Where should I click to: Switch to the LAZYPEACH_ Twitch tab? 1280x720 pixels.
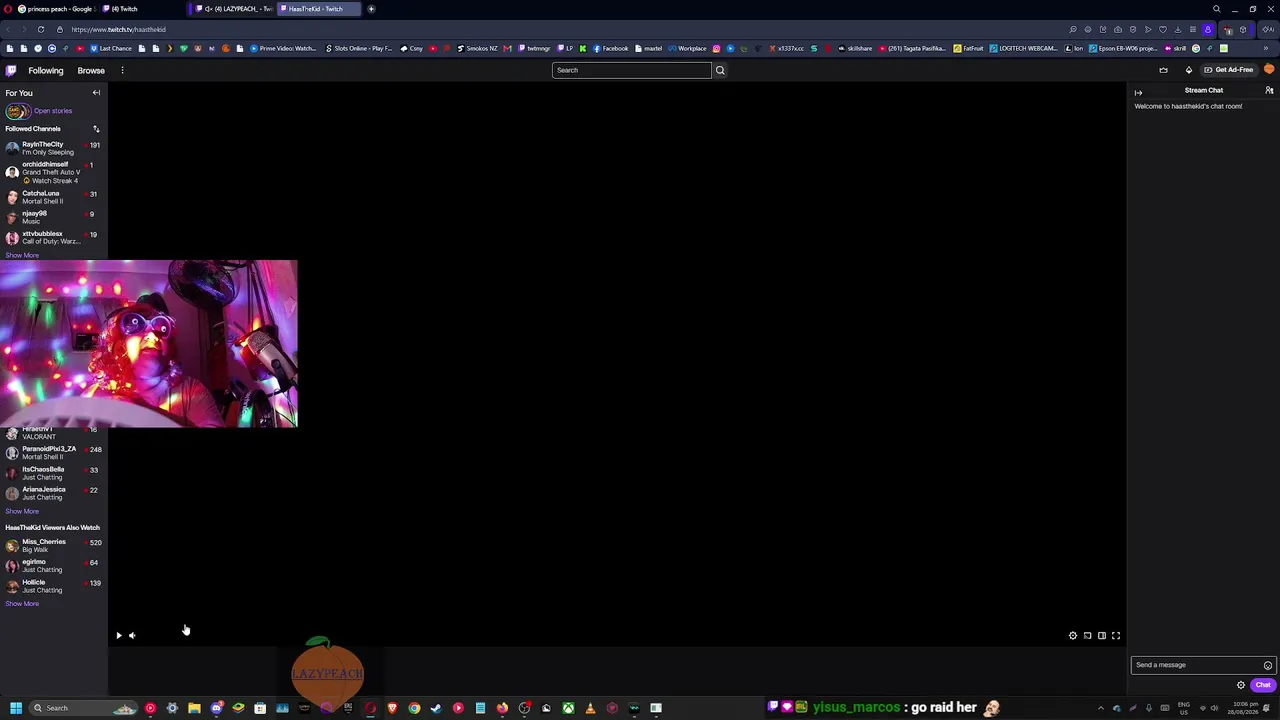click(233, 9)
